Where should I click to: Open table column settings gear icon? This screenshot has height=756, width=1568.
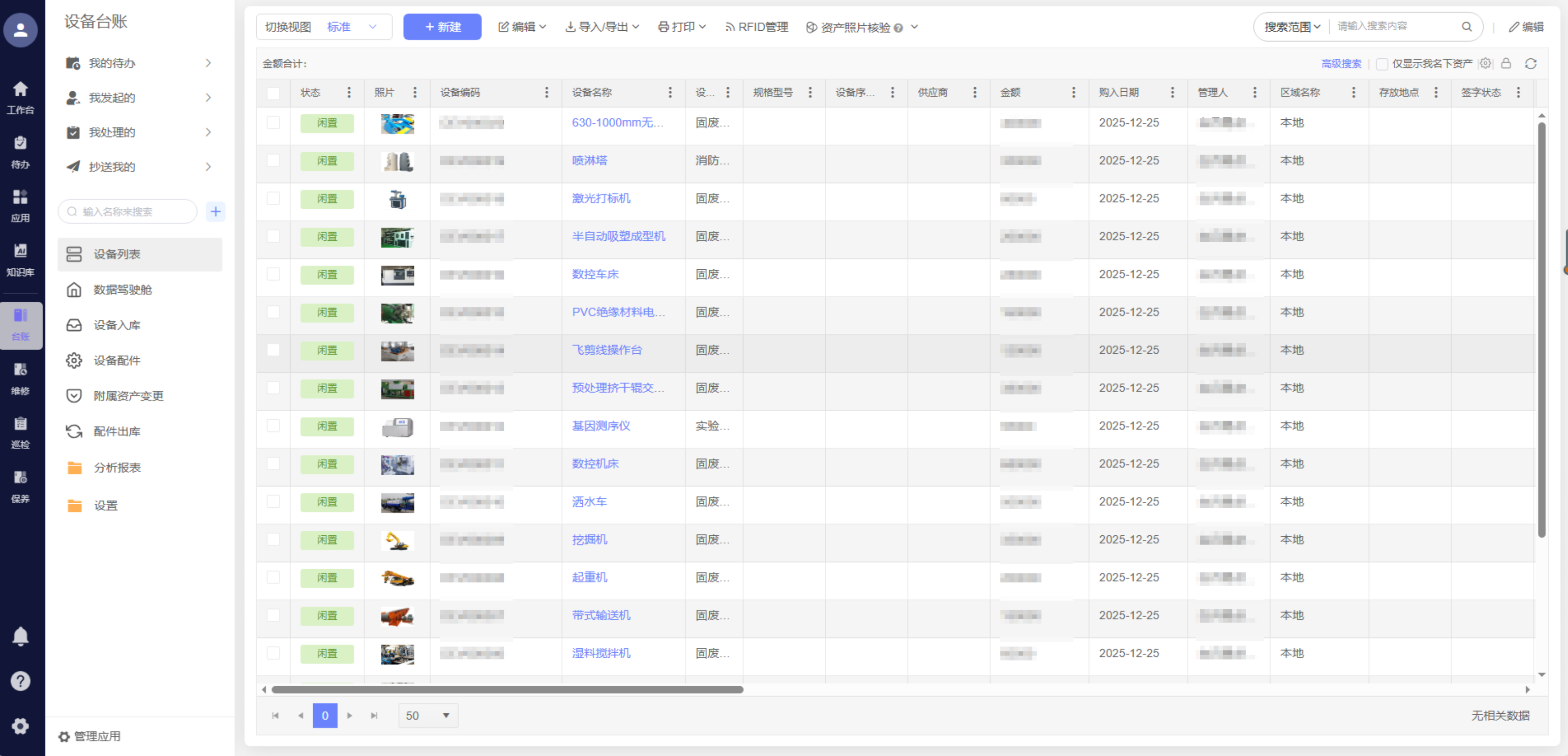pos(1485,63)
